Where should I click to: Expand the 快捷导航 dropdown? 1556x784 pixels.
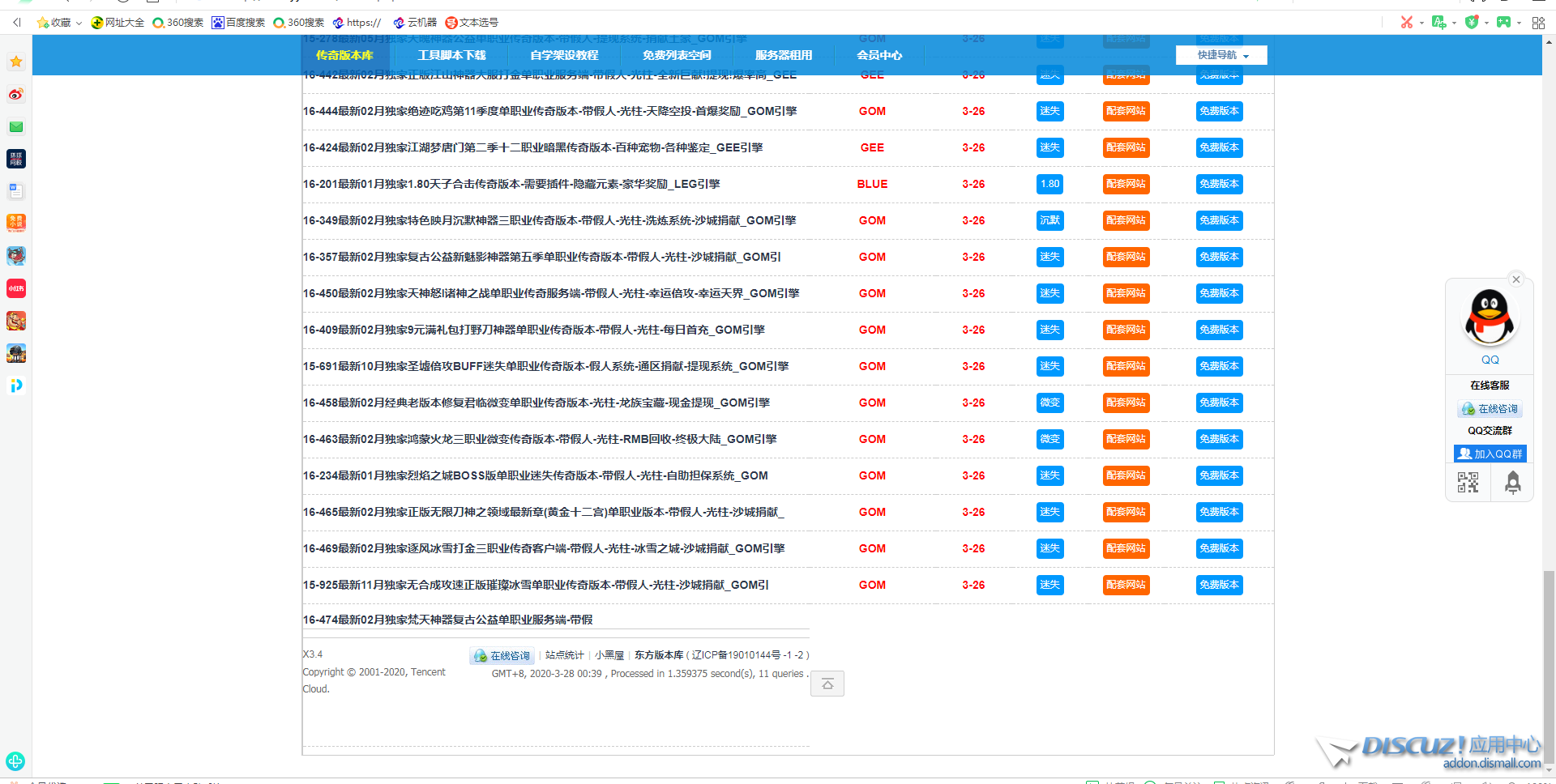coord(1221,55)
